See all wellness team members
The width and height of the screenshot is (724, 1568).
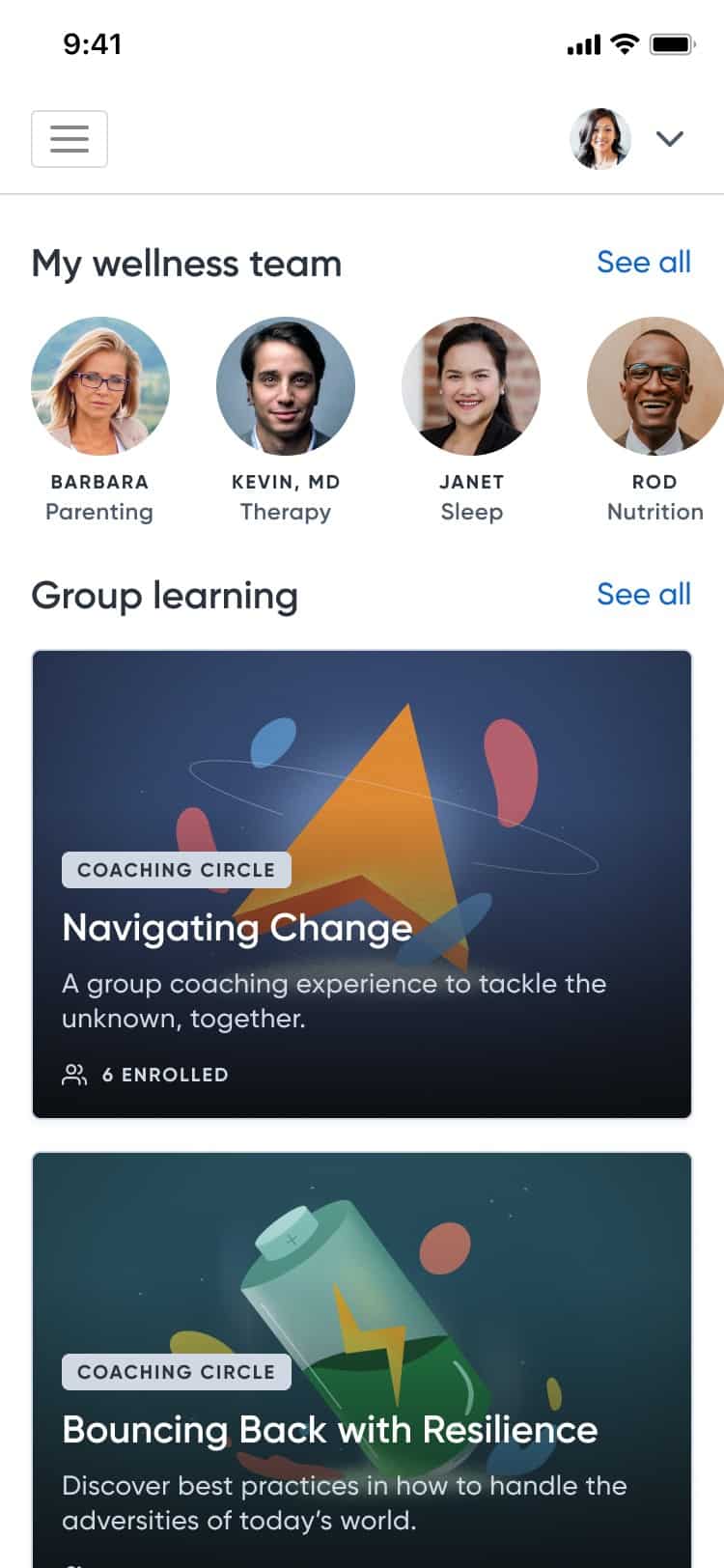644,262
